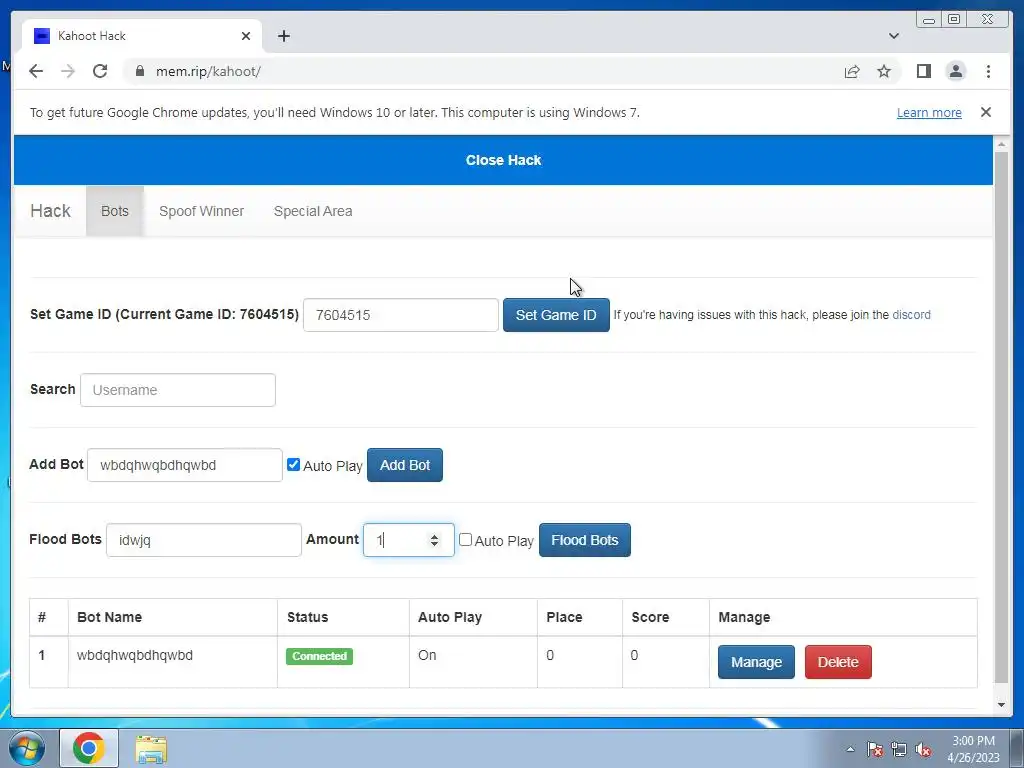1024x768 pixels.
Task: Open the network tray icon
Action: coord(899,749)
